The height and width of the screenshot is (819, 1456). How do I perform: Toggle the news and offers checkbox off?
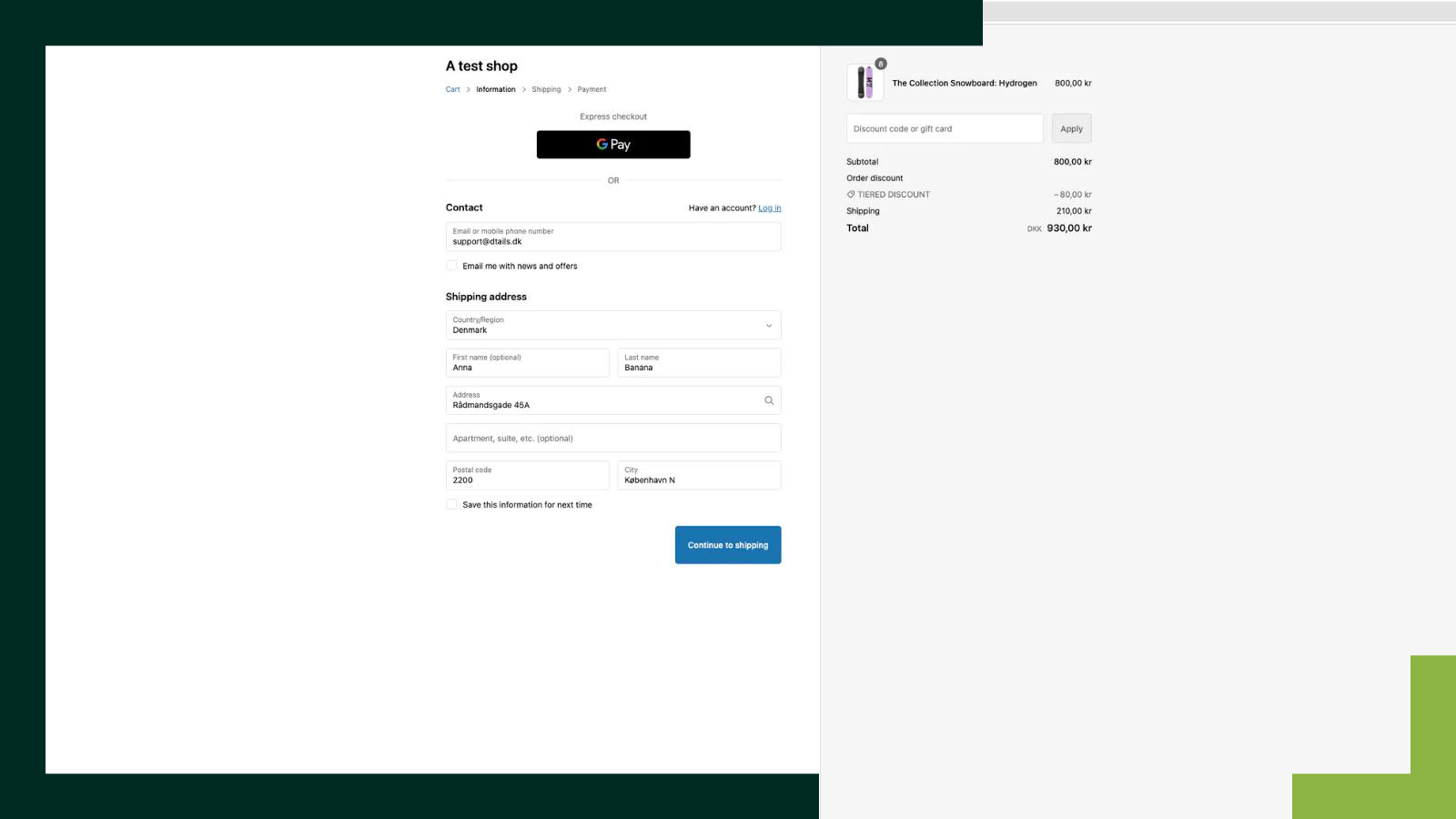tap(451, 265)
